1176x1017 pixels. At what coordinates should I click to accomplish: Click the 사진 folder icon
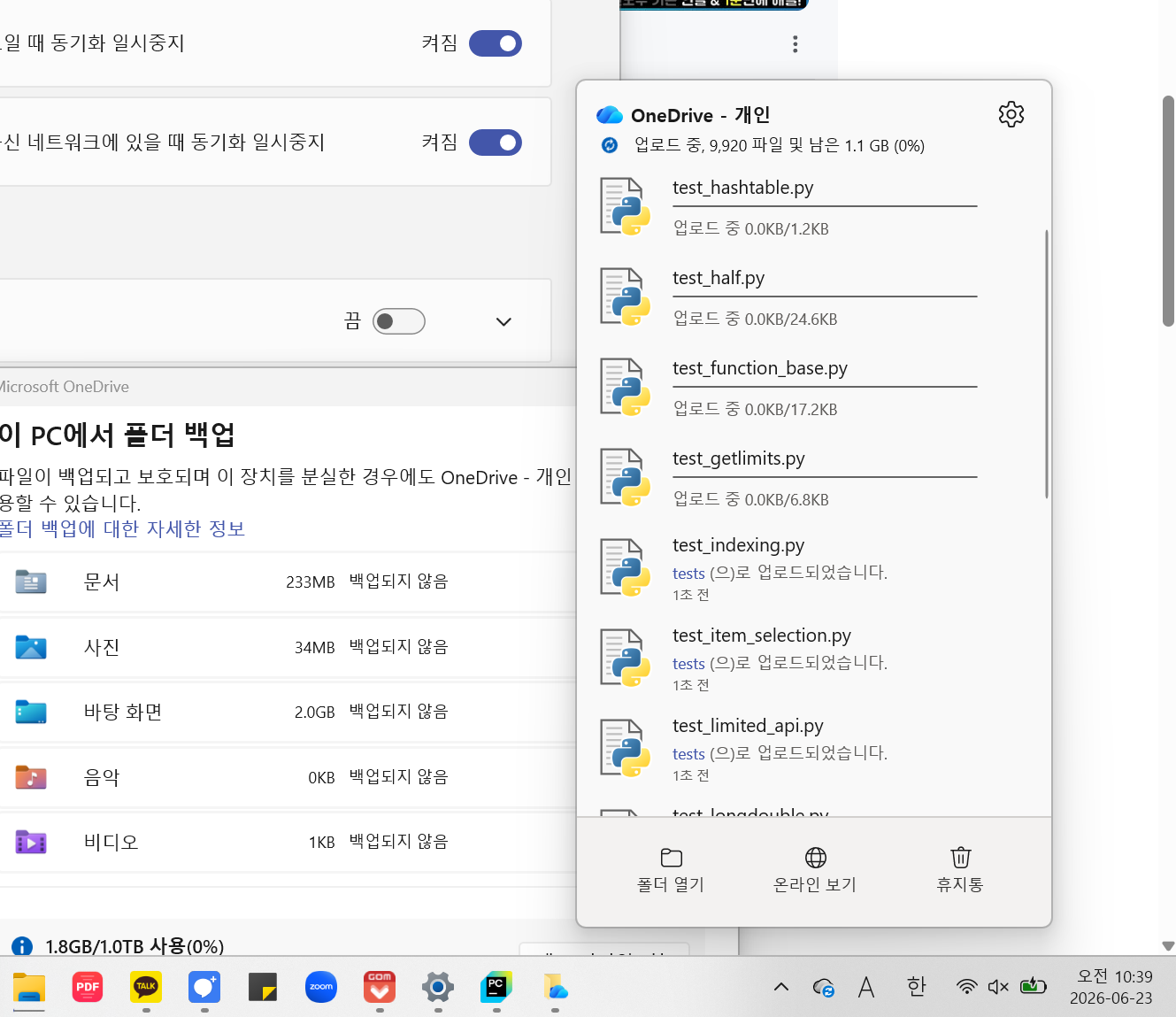coord(31,647)
